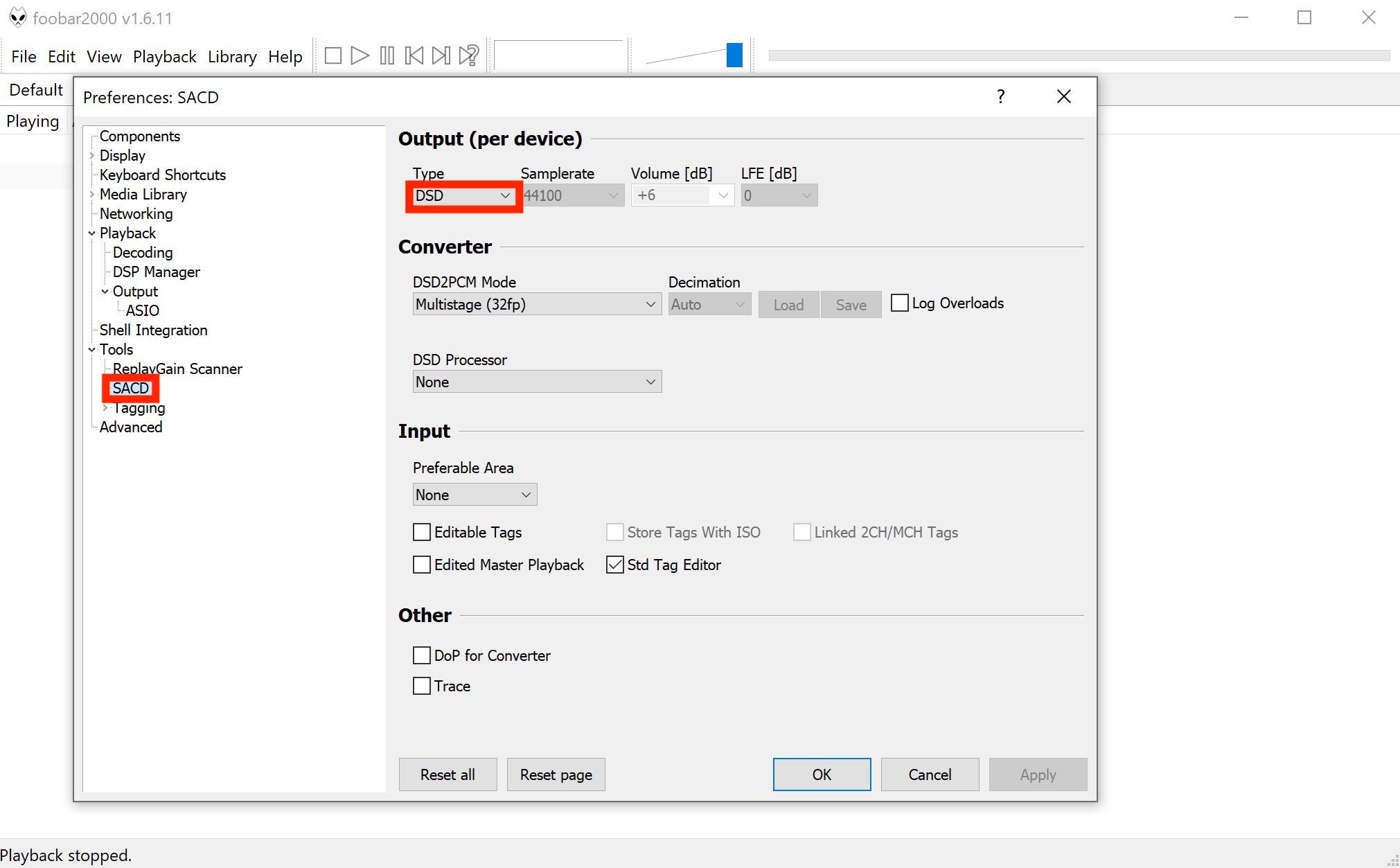Select Advanced in preferences tree

click(130, 427)
